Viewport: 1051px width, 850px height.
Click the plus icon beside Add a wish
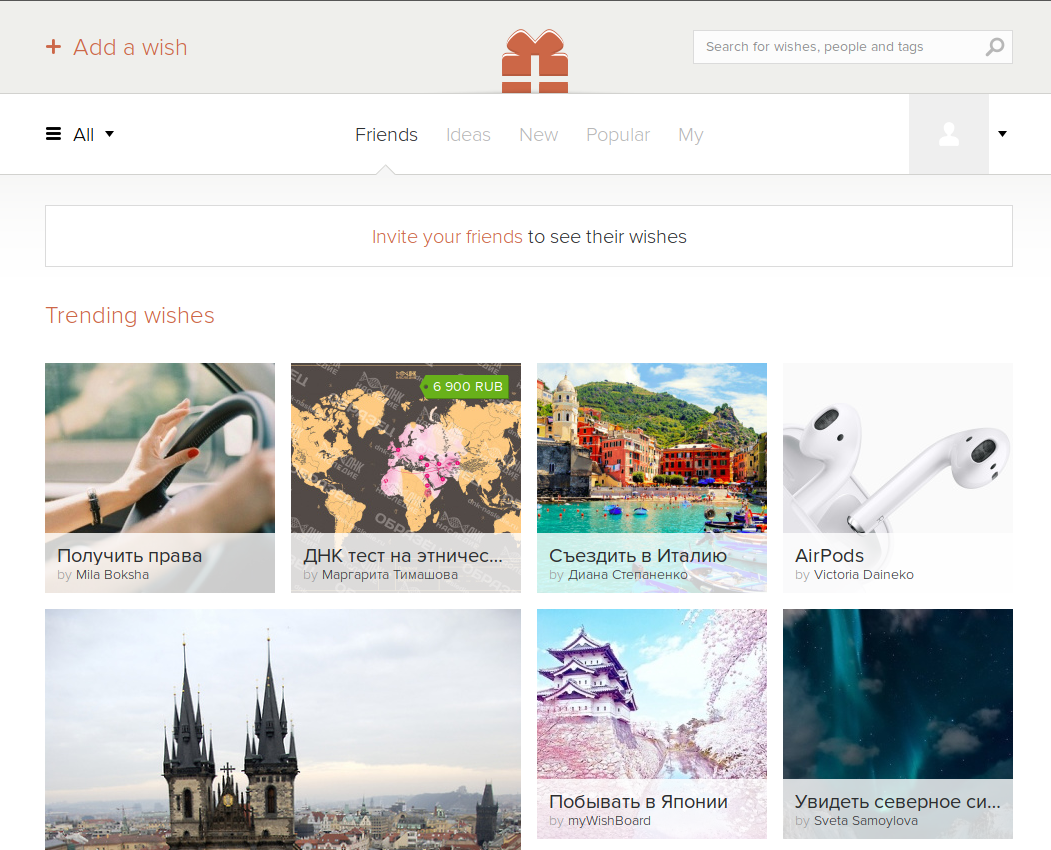pos(54,47)
